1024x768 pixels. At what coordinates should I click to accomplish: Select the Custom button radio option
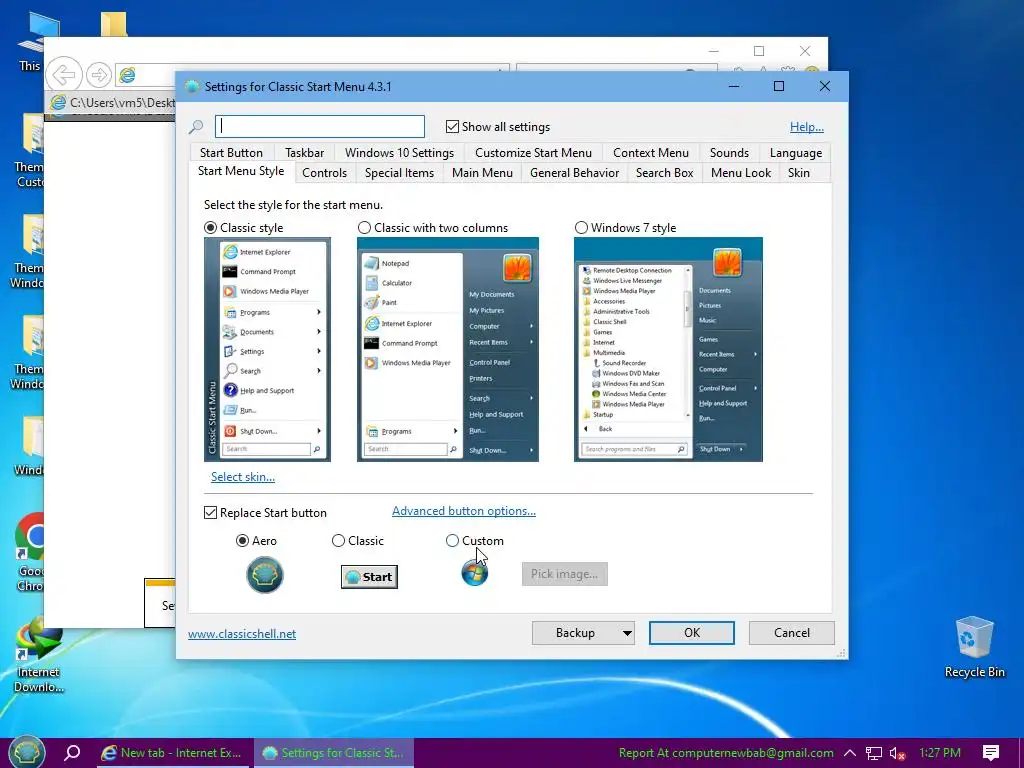point(452,541)
